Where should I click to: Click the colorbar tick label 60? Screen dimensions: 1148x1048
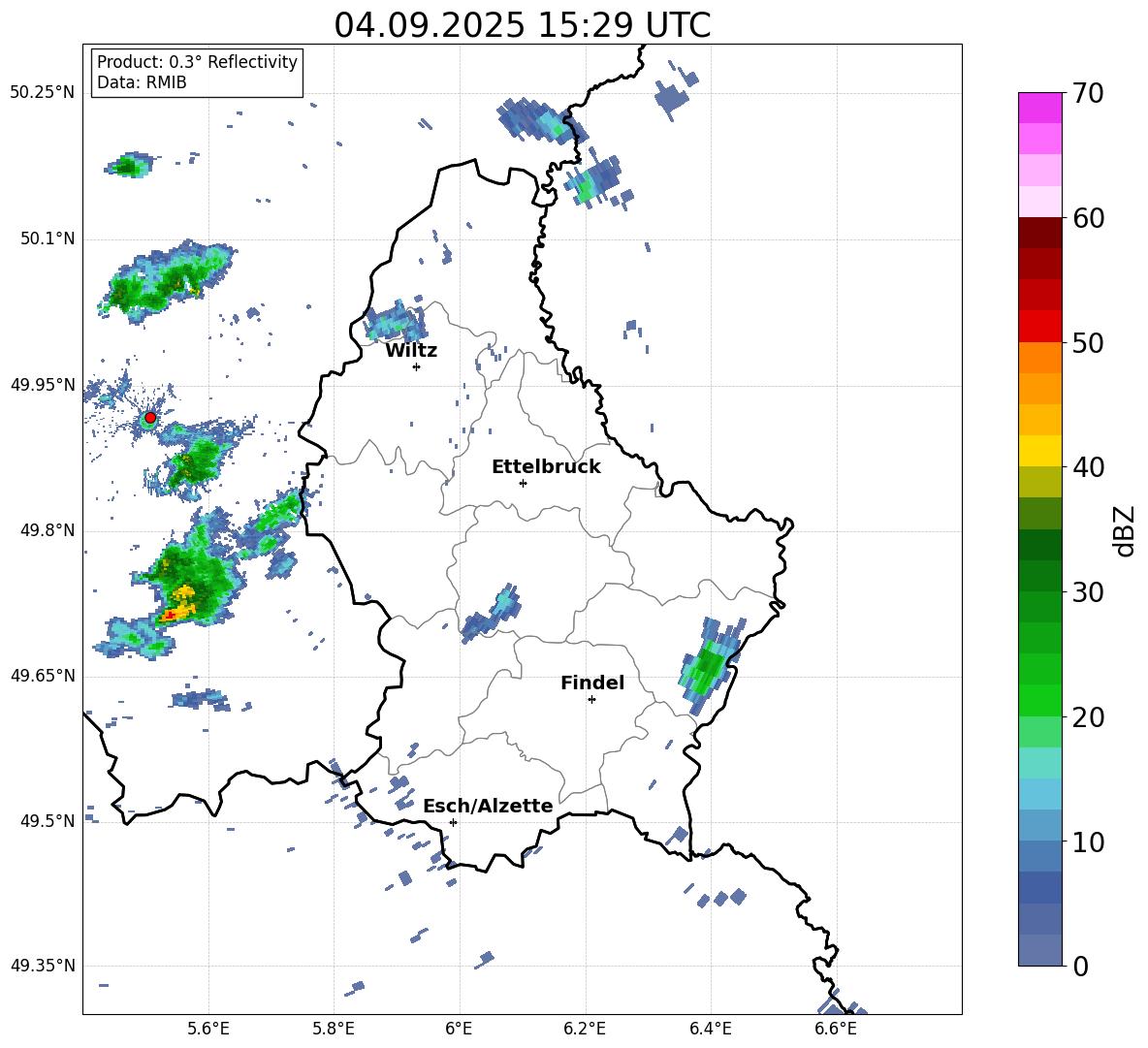pyautogui.click(x=1088, y=218)
